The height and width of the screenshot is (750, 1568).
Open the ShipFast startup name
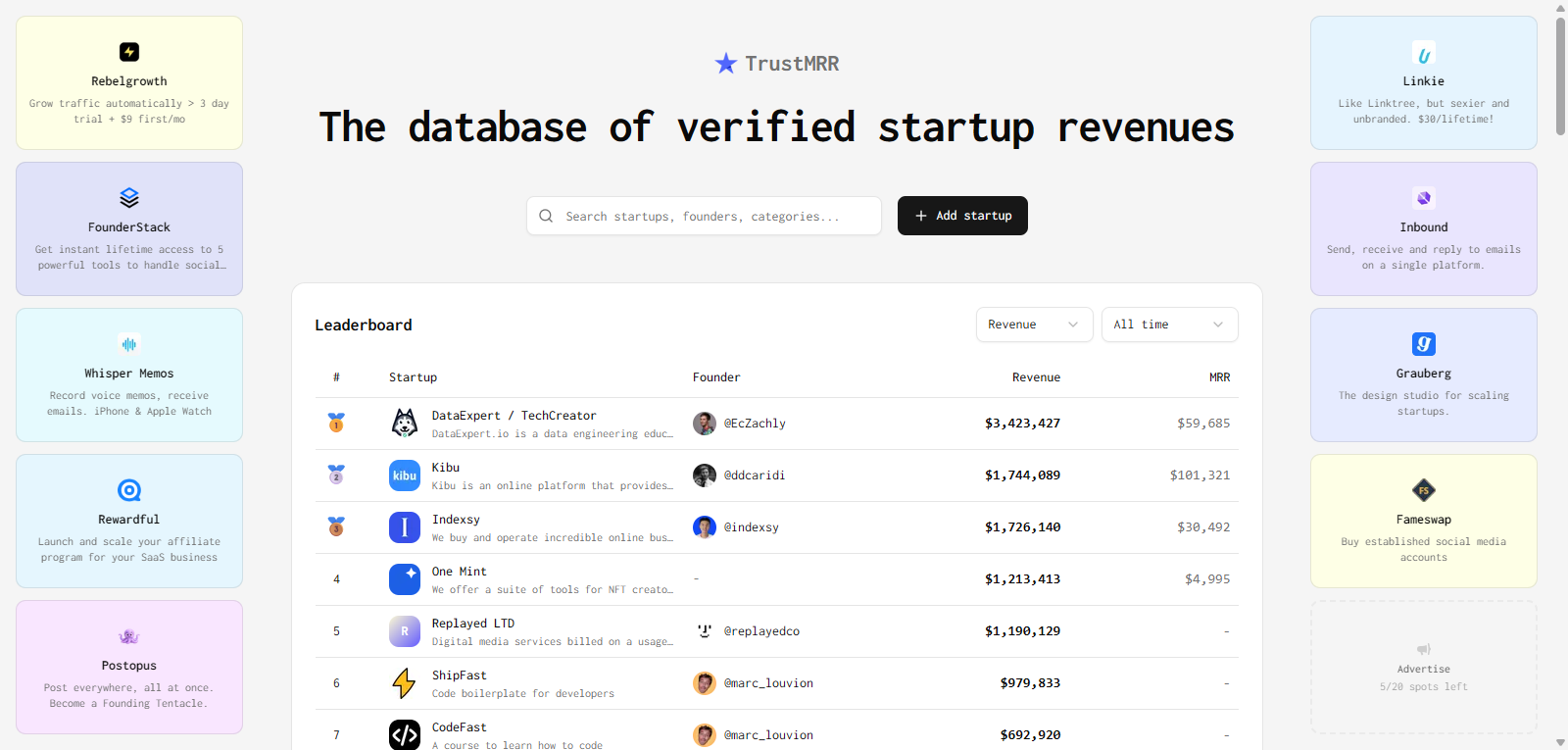point(460,675)
